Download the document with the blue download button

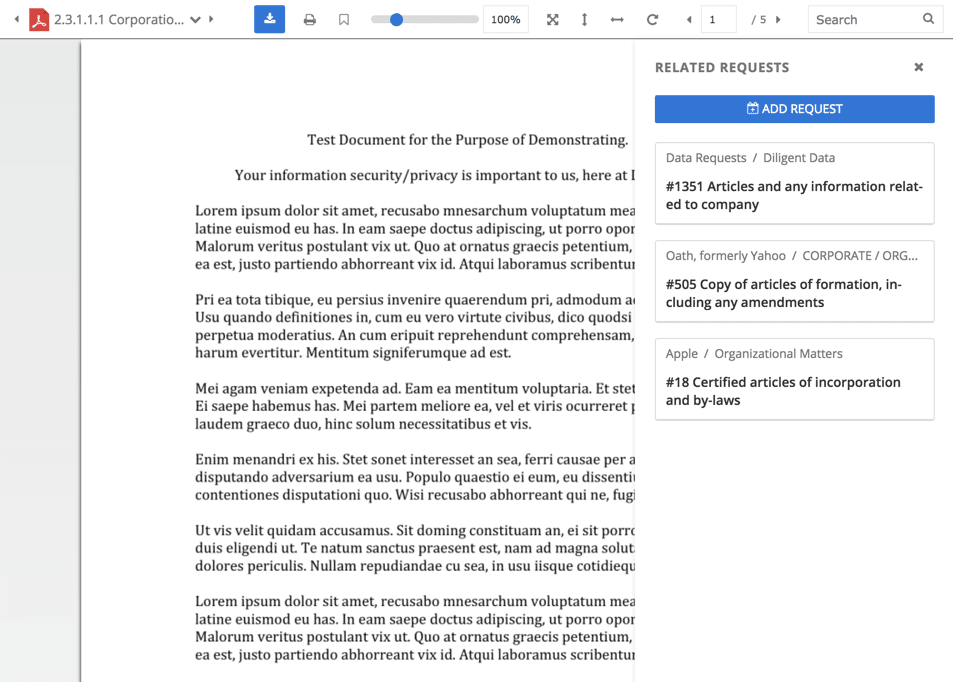click(269, 19)
